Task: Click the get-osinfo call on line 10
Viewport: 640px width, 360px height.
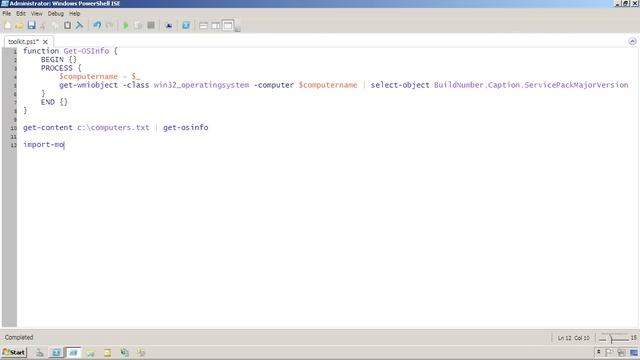Action: click(x=186, y=127)
